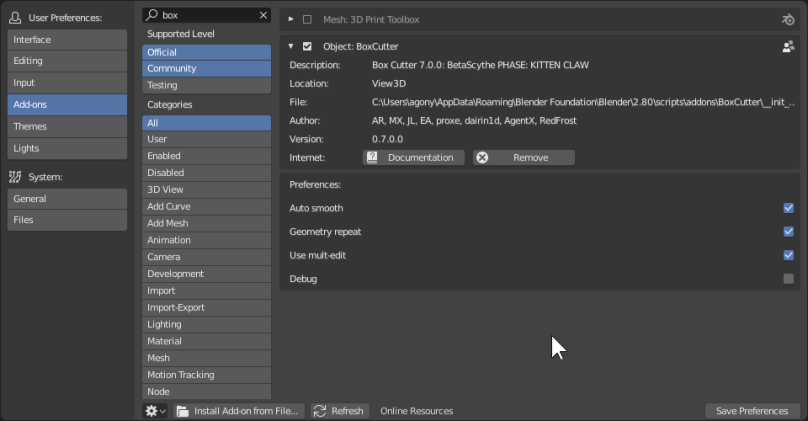Toggle the Community supported level
The image size is (808, 421).
tap(206, 69)
